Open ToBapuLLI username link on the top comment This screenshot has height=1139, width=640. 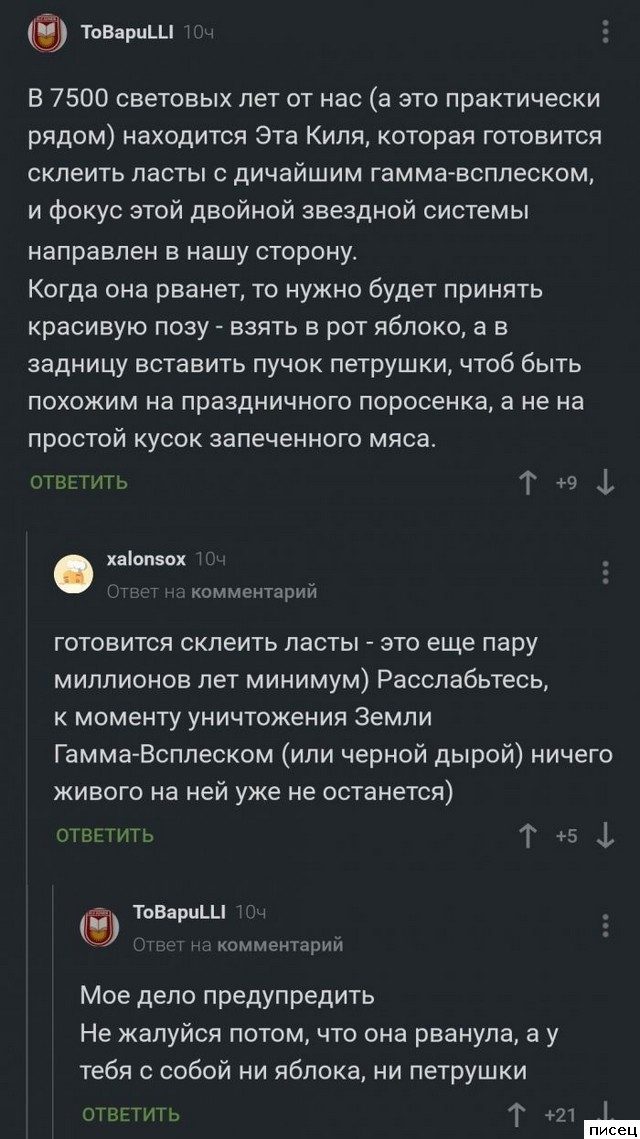pos(126,34)
